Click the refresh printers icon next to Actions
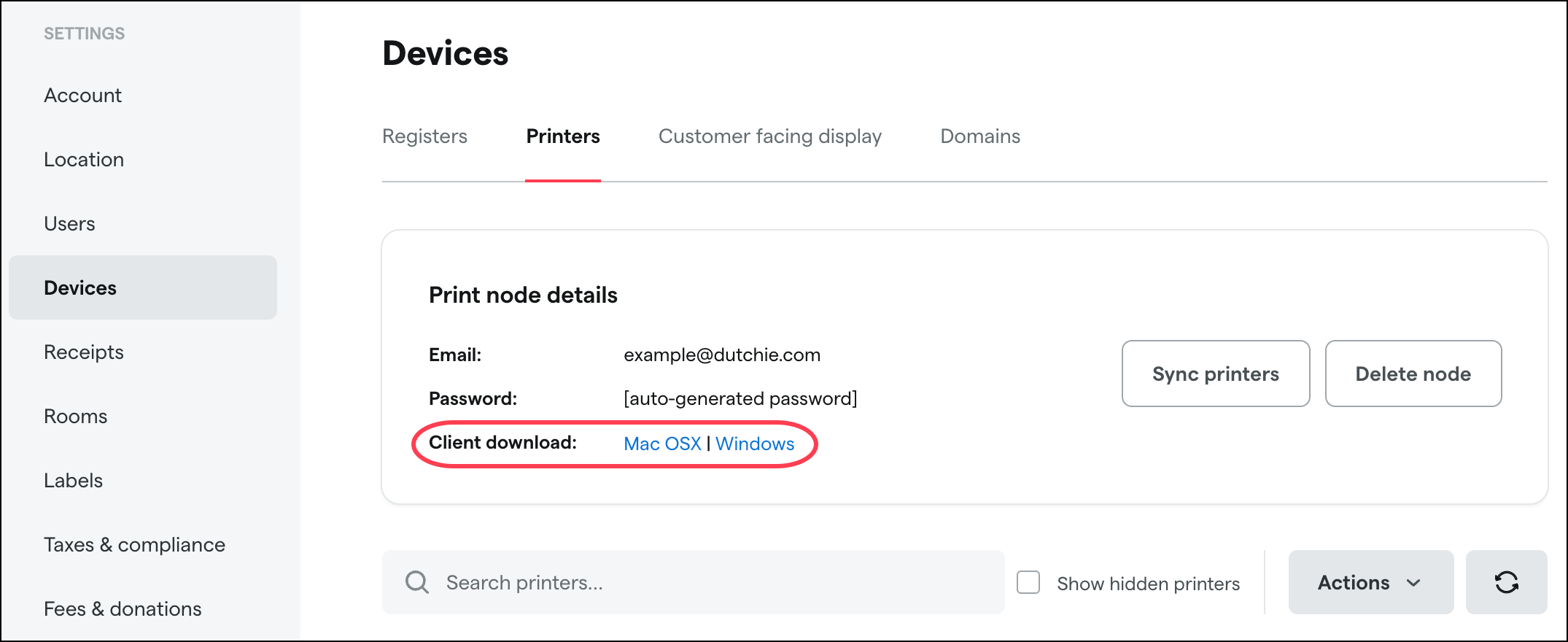The height and width of the screenshot is (642, 1568). click(1507, 582)
